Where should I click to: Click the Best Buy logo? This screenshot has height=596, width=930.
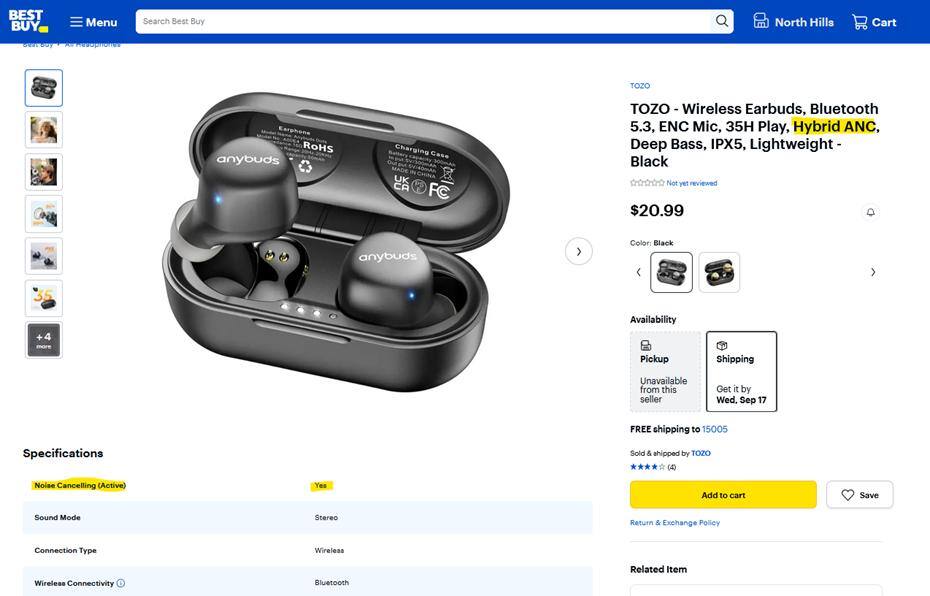27,21
